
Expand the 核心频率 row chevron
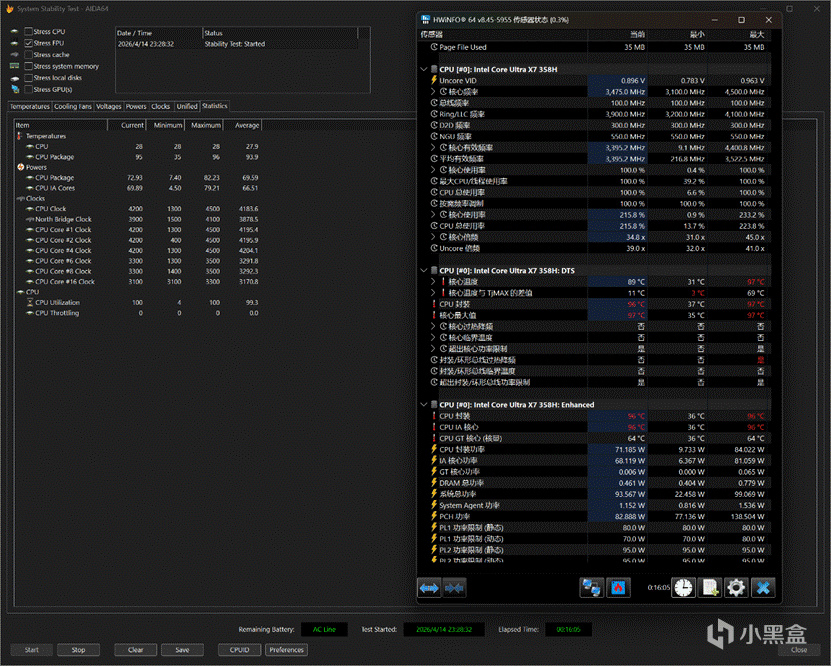click(x=433, y=92)
